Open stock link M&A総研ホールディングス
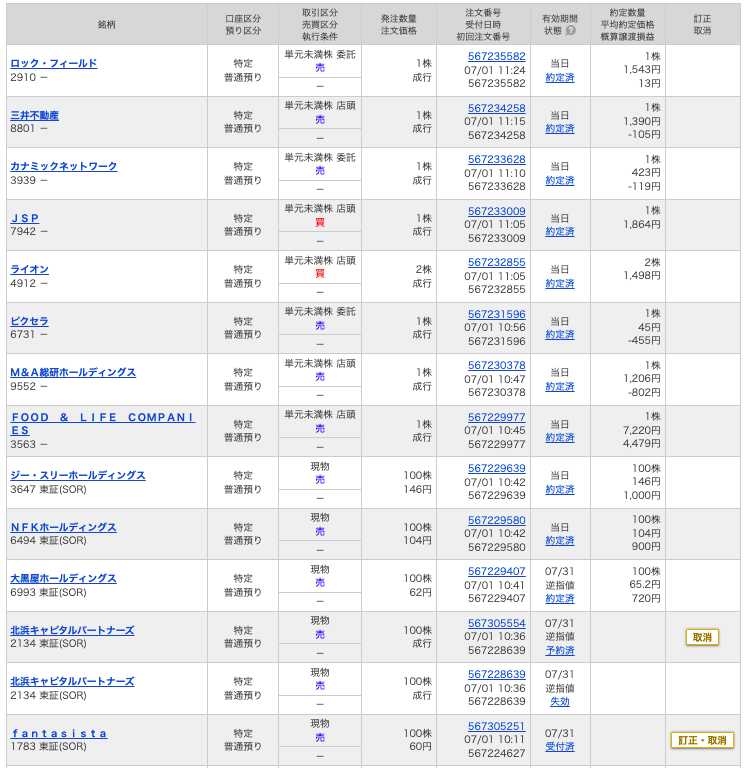This screenshot has width=746, height=768. pyautogui.click(x=73, y=372)
